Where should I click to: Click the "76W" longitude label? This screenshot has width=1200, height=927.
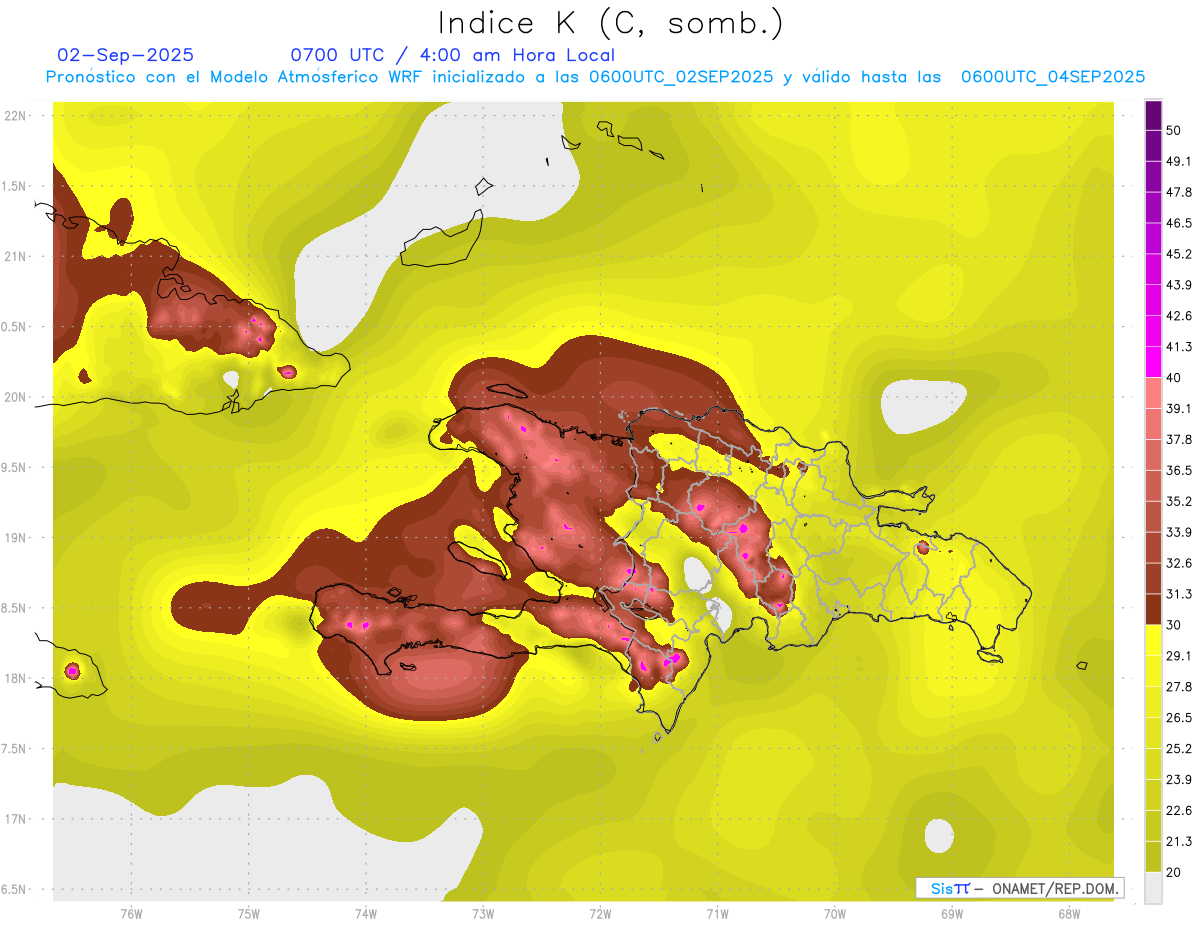(131, 913)
